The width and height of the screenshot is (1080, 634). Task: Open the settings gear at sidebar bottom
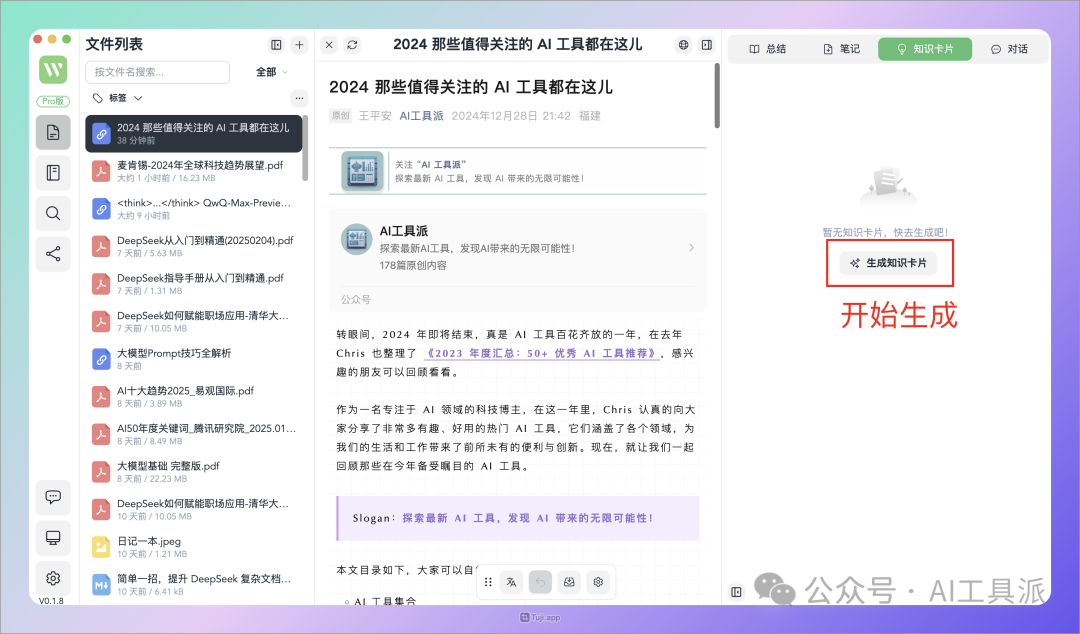click(x=53, y=578)
